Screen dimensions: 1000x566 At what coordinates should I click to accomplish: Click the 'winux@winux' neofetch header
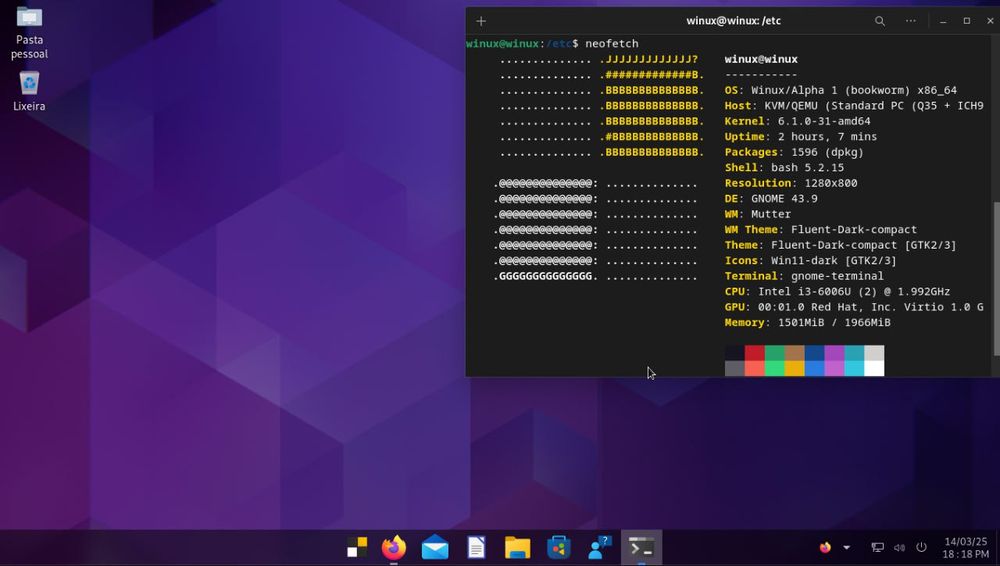click(761, 59)
